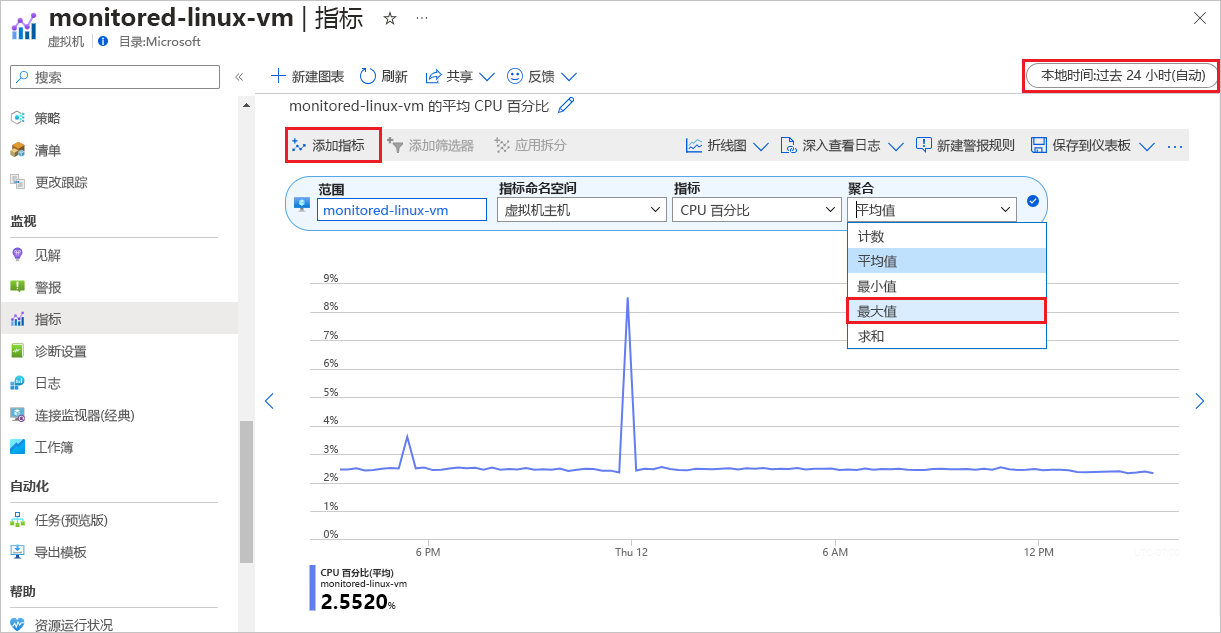1221x633 pixels.
Task: Click the Thu 12 label on time axis
Action: (x=631, y=552)
